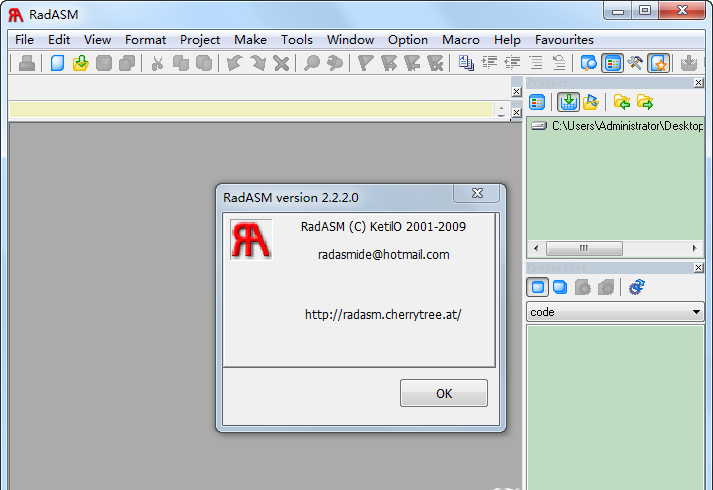Viewport: 713px width, 490px height.
Task: Click OK in the RadASM version dialog
Action: click(x=444, y=393)
